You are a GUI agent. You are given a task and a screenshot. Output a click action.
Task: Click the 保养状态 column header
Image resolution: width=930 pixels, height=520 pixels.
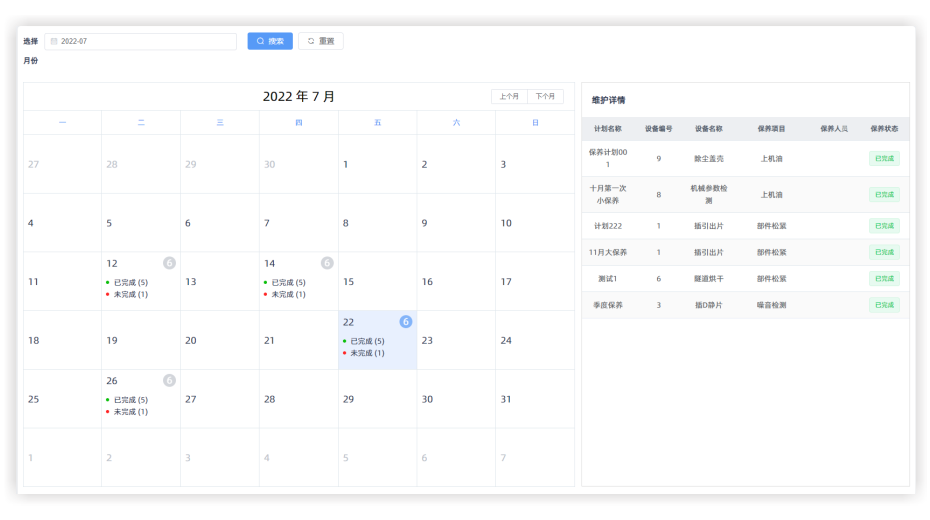[x=884, y=129]
